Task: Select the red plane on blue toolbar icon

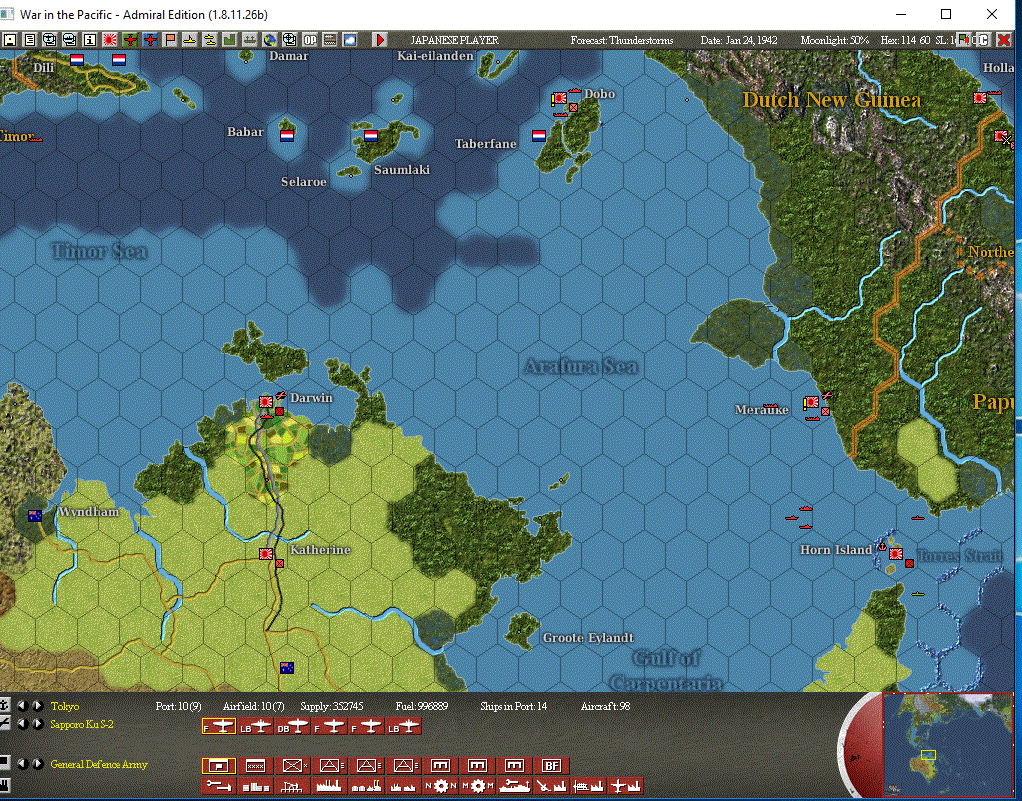Action: pos(150,40)
